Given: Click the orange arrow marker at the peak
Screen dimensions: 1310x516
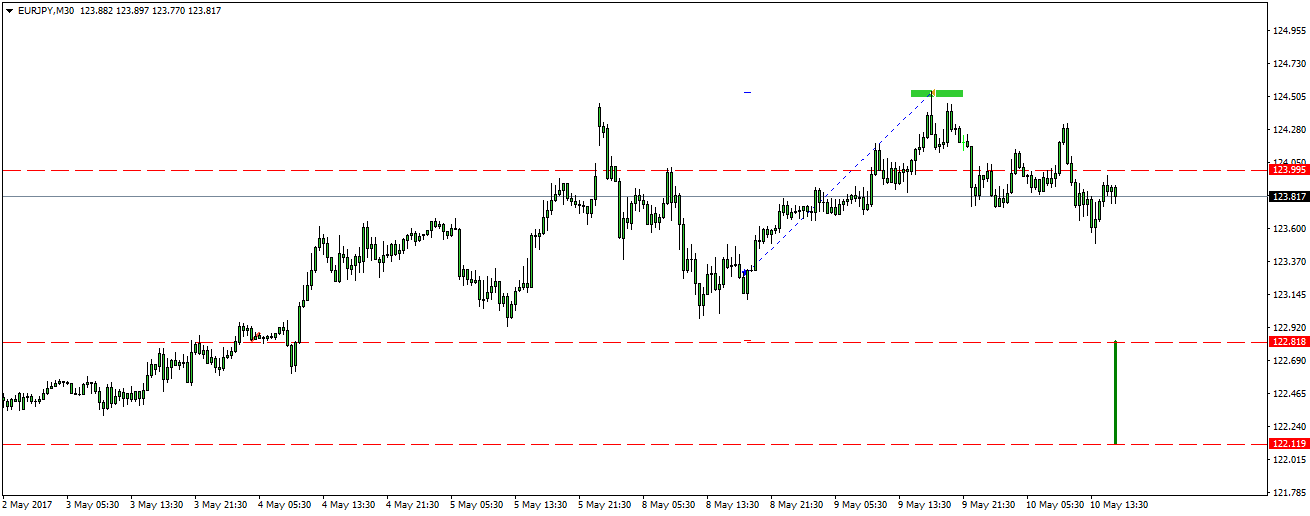Looking at the screenshot, I should point(932,94).
